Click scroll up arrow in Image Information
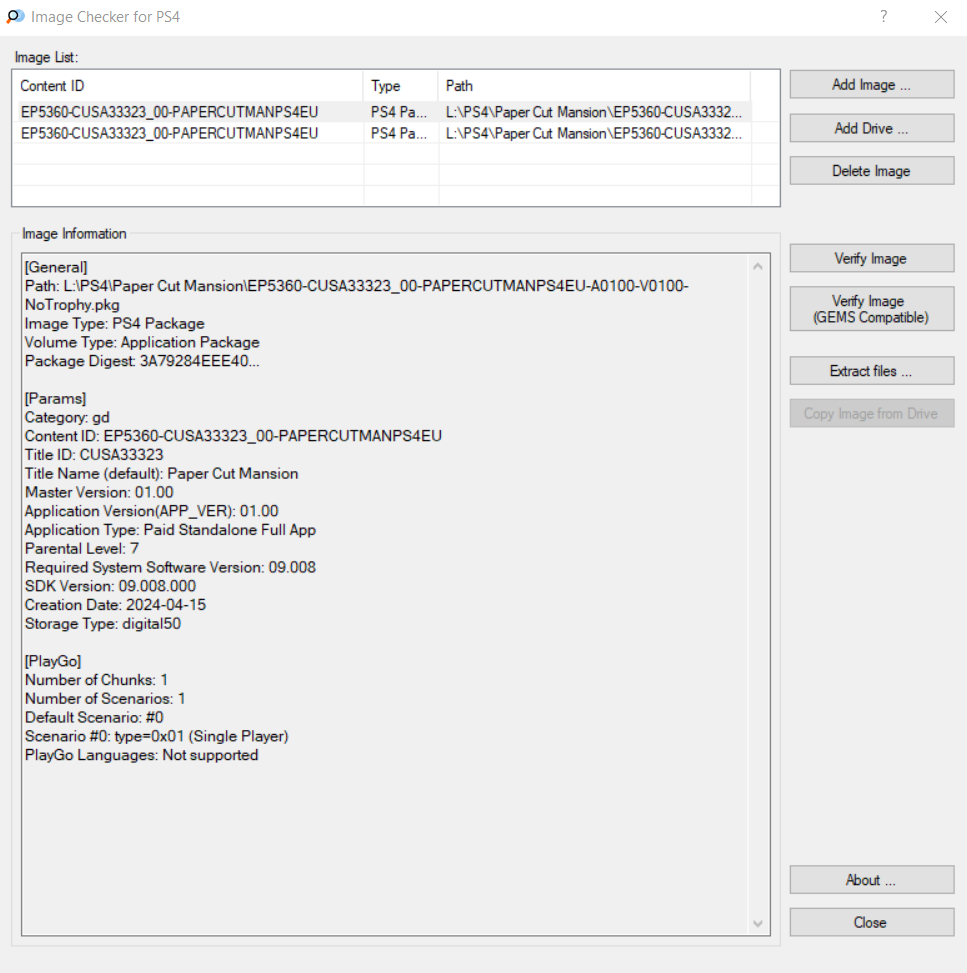 click(758, 266)
